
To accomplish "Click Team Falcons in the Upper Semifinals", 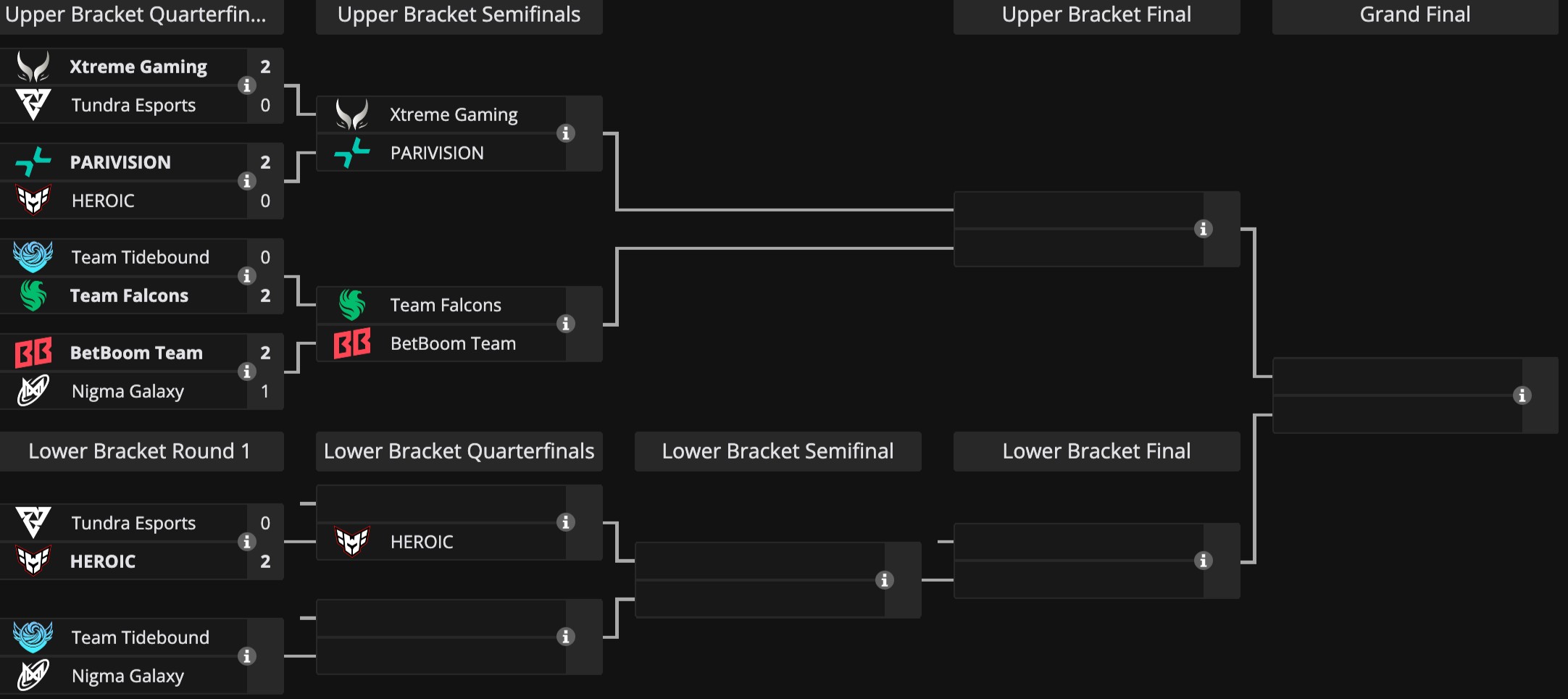I will pos(446,305).
